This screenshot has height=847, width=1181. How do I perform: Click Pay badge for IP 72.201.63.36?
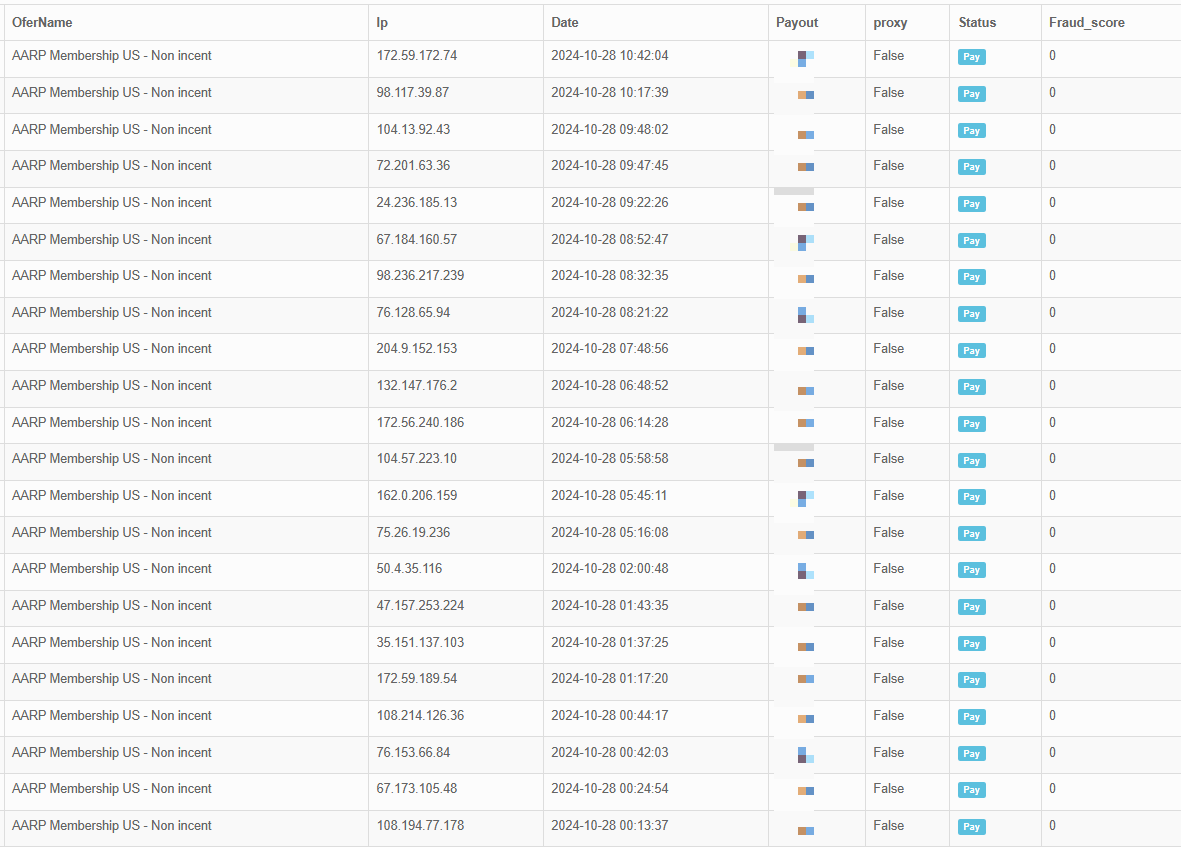[972, 166]
